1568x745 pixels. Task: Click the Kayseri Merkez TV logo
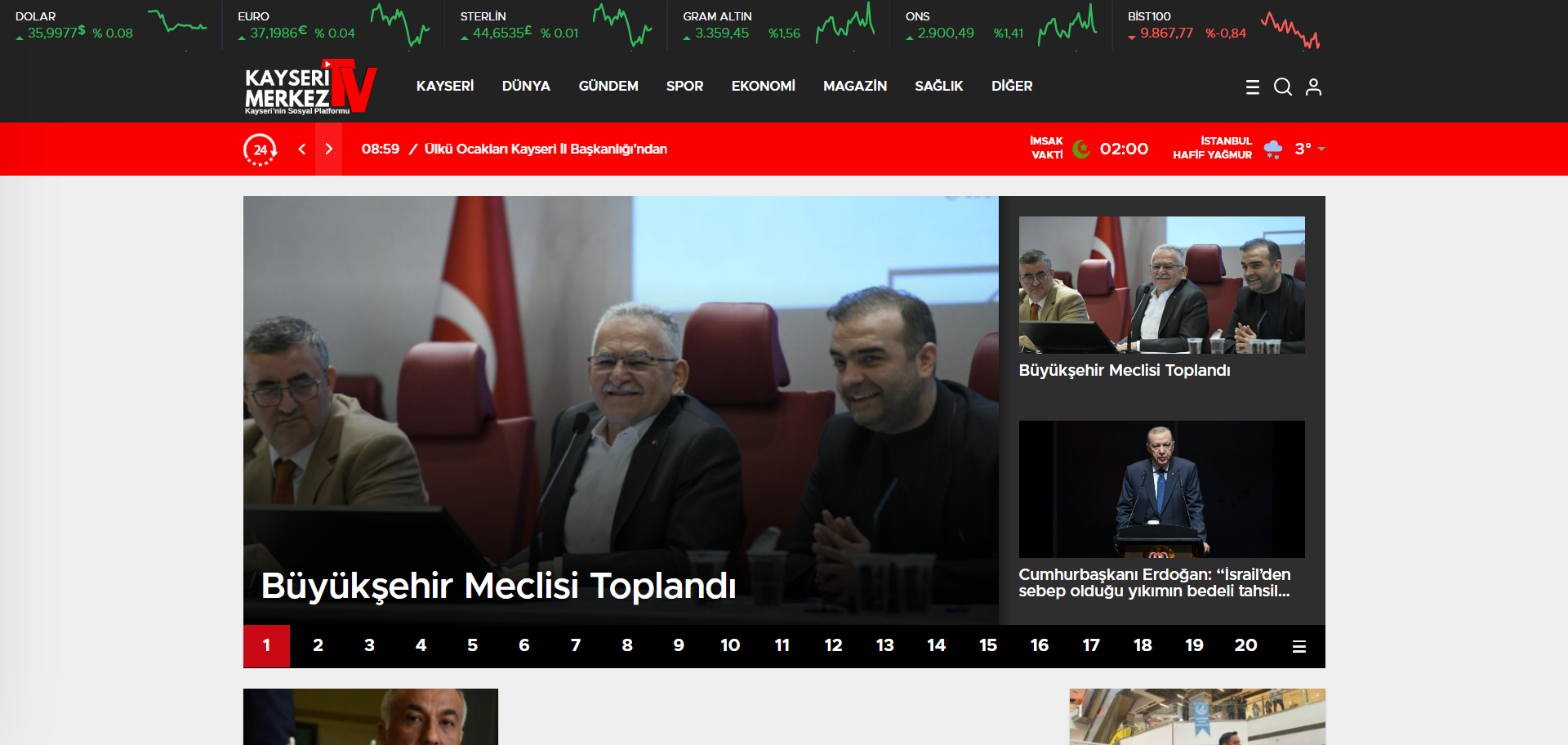[310, 87]
